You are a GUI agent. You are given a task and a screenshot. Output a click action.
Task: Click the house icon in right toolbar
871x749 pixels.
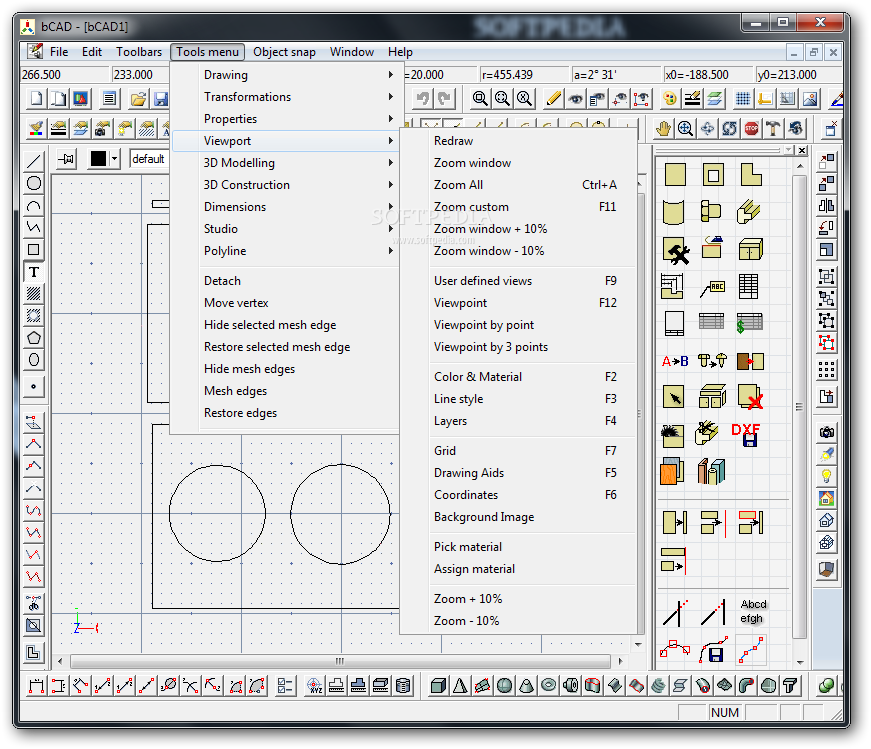click(x=827, y=498)
